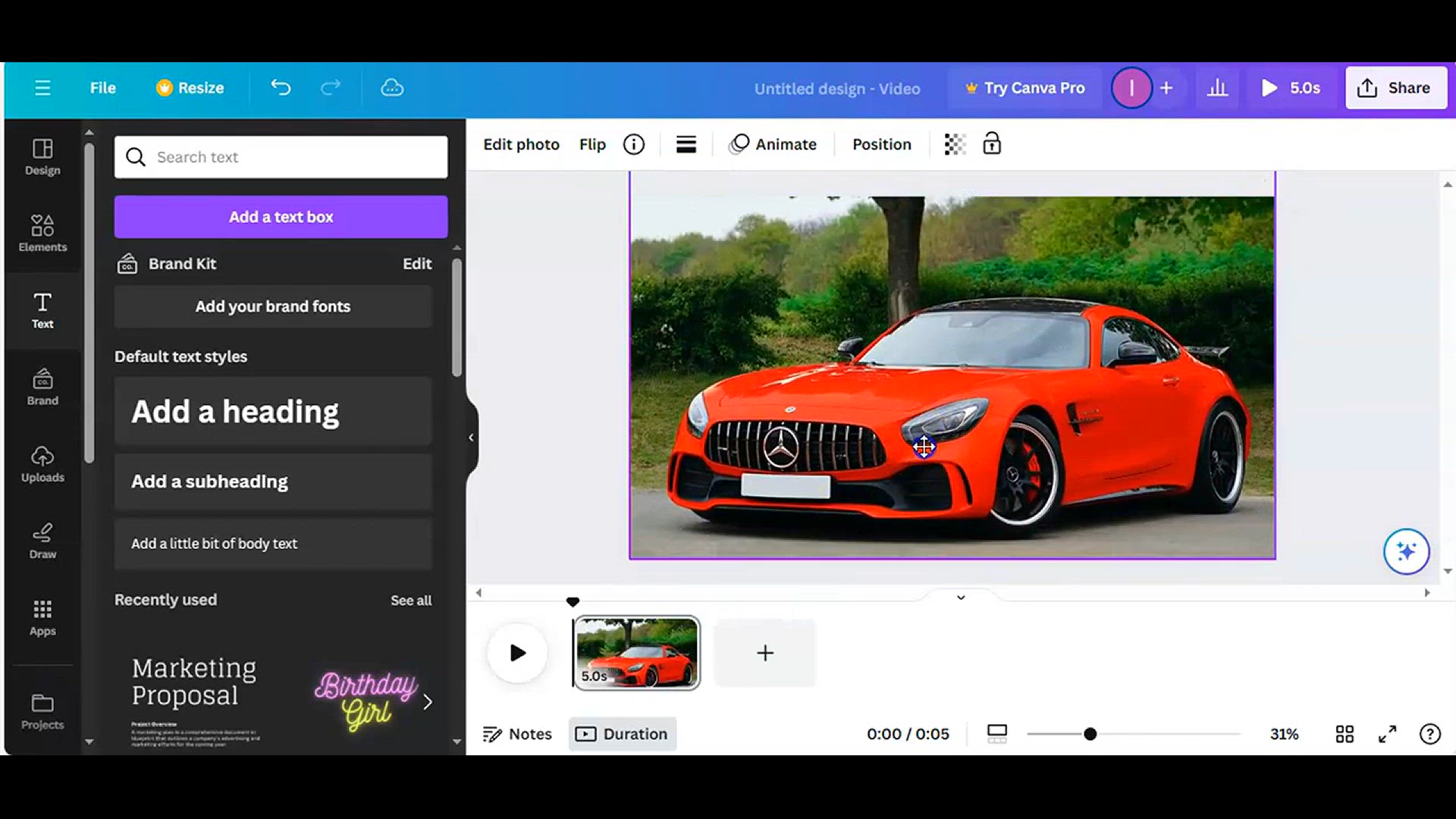Click Add a heading style
Image resolution: width=1456 pixels, height=819 pixels.
(273, 411)
